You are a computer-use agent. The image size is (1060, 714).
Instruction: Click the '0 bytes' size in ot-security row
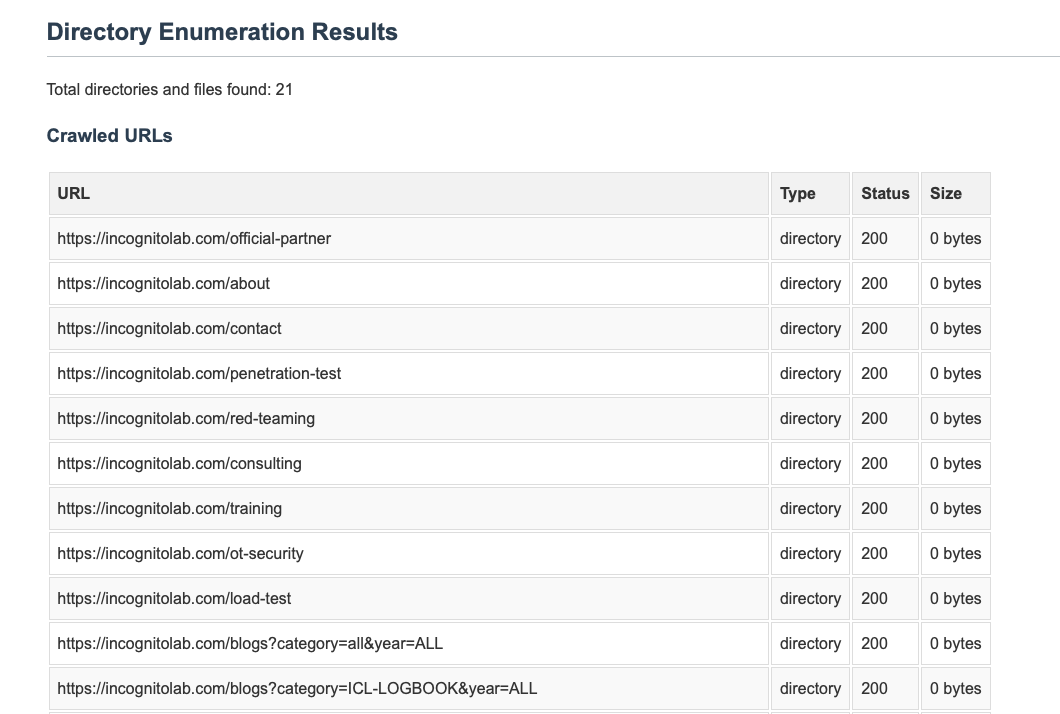coord(955,553)
